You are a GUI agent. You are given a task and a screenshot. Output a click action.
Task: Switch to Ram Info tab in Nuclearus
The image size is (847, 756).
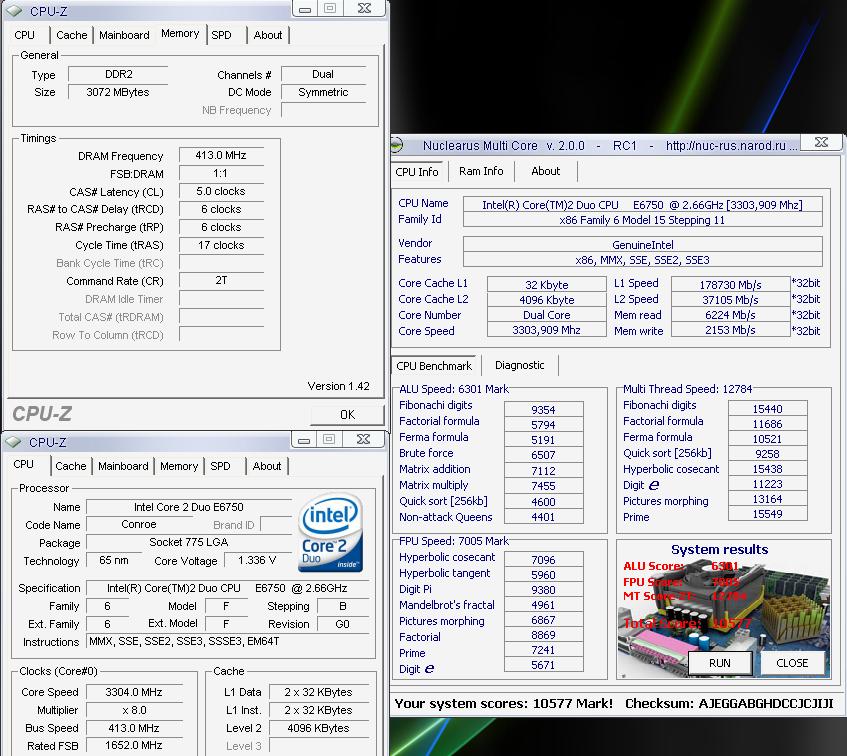tap(481, 171)
